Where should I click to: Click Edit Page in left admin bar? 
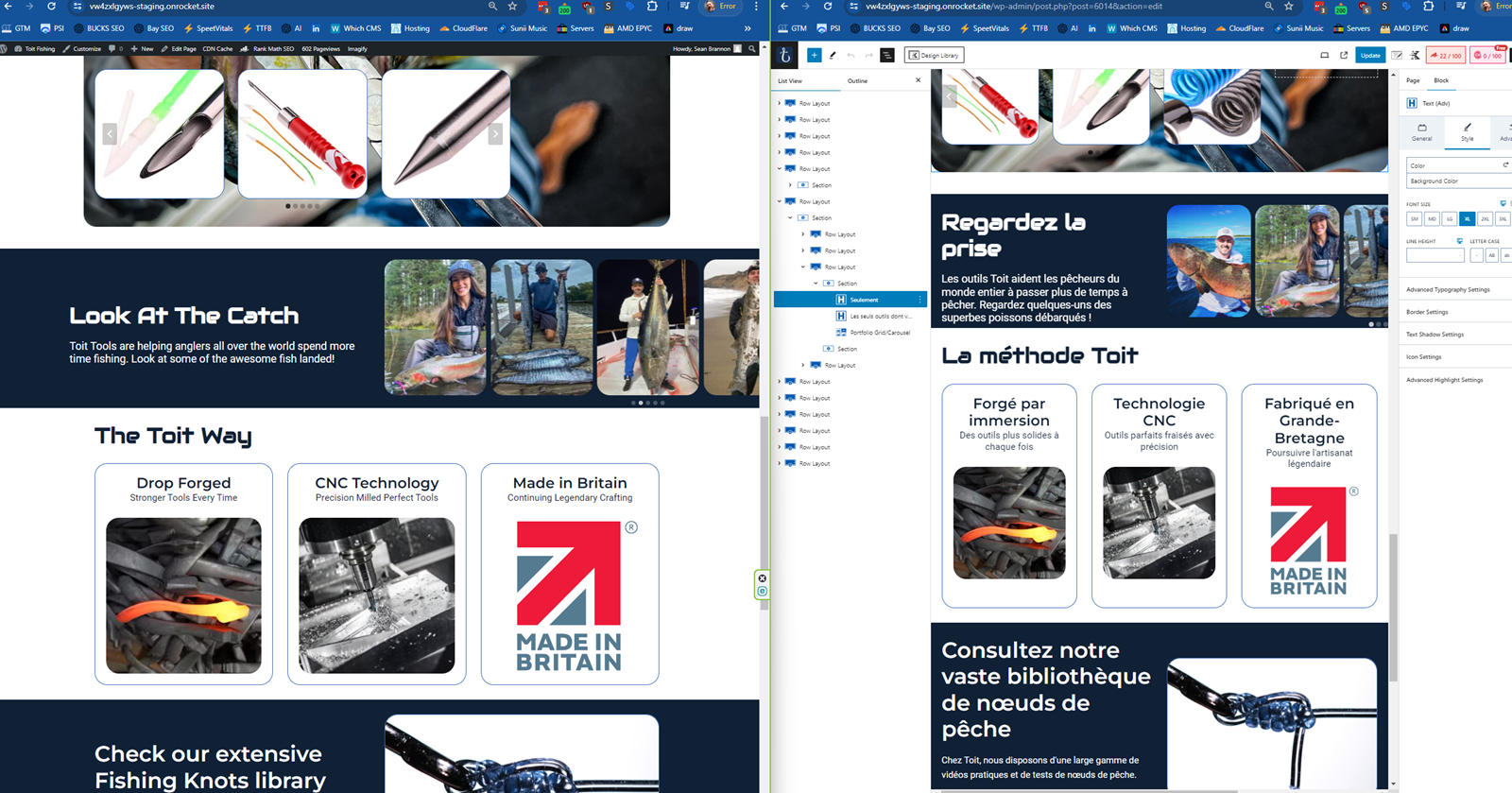click(x=178, y=48)
